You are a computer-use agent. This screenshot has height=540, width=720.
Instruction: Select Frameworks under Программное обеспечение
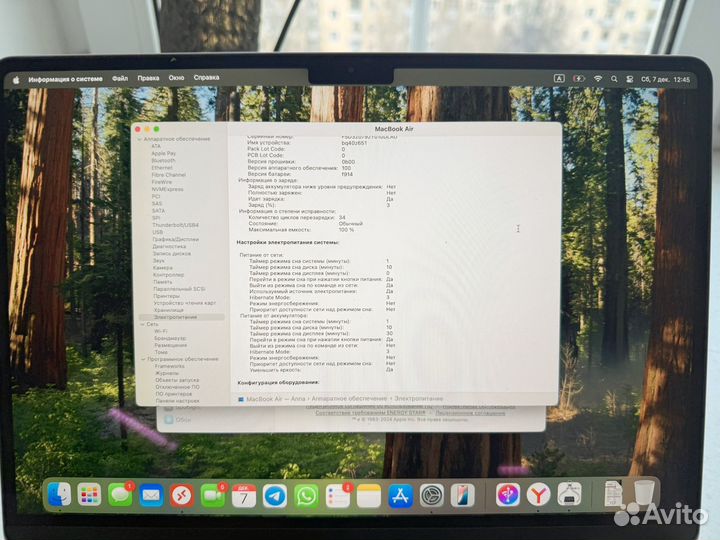point(170,366)
